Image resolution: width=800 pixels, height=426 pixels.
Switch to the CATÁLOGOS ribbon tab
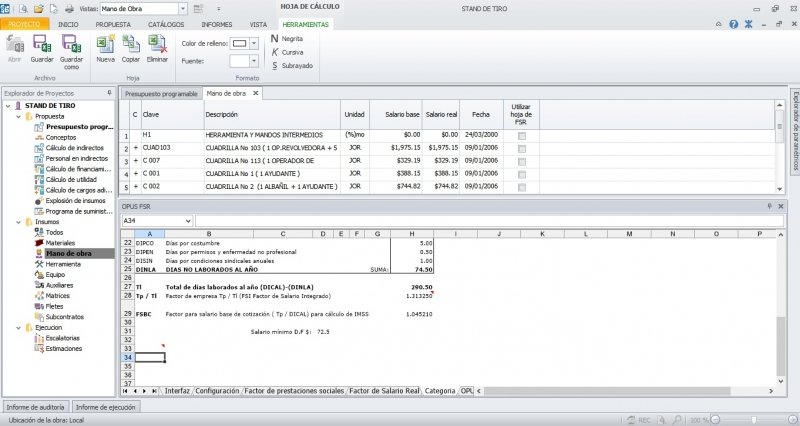click(165, 23)
